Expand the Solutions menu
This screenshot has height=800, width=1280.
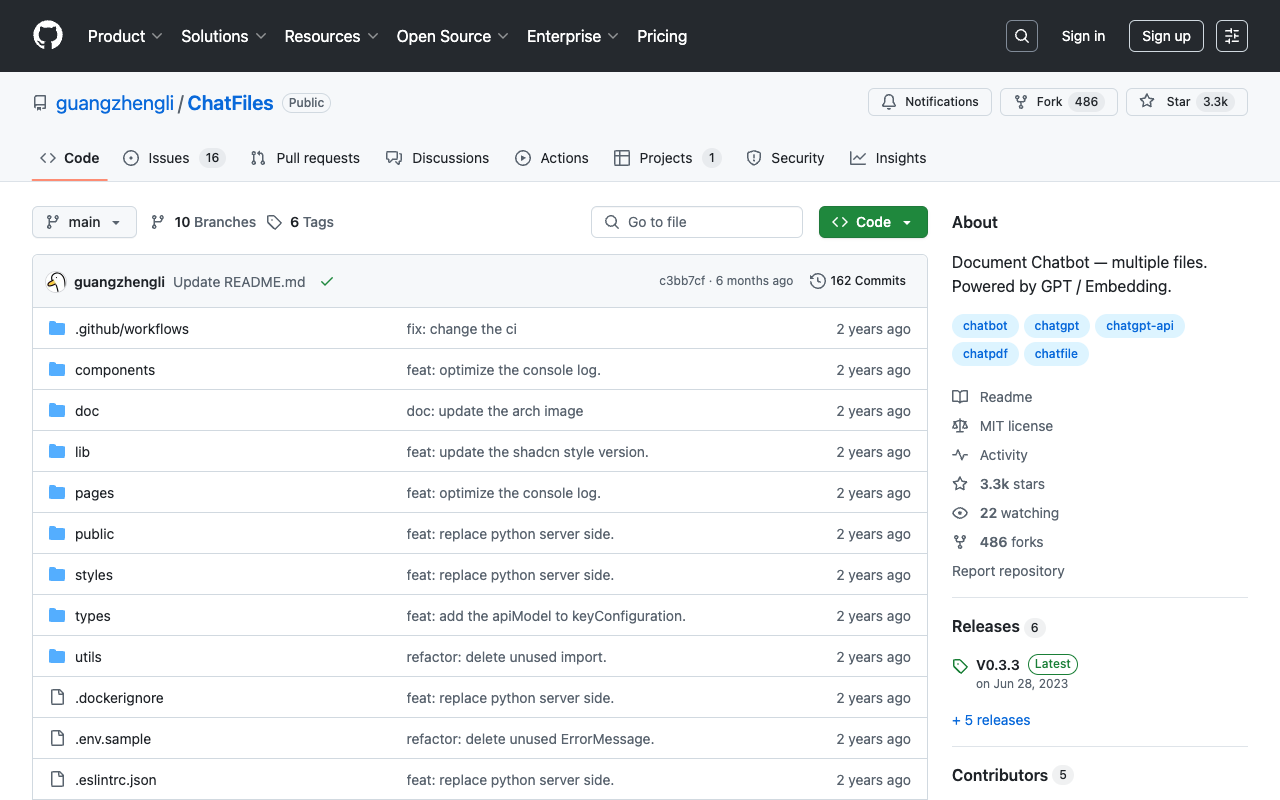pyautogui.click(x=224, y=36)
